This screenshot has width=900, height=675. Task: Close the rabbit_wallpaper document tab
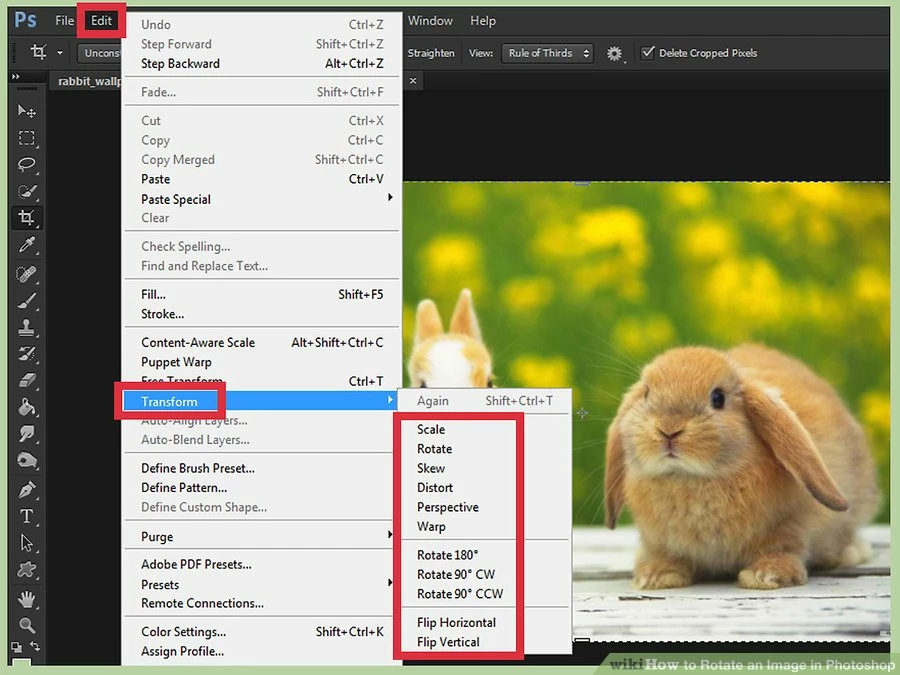coord(413,81)
